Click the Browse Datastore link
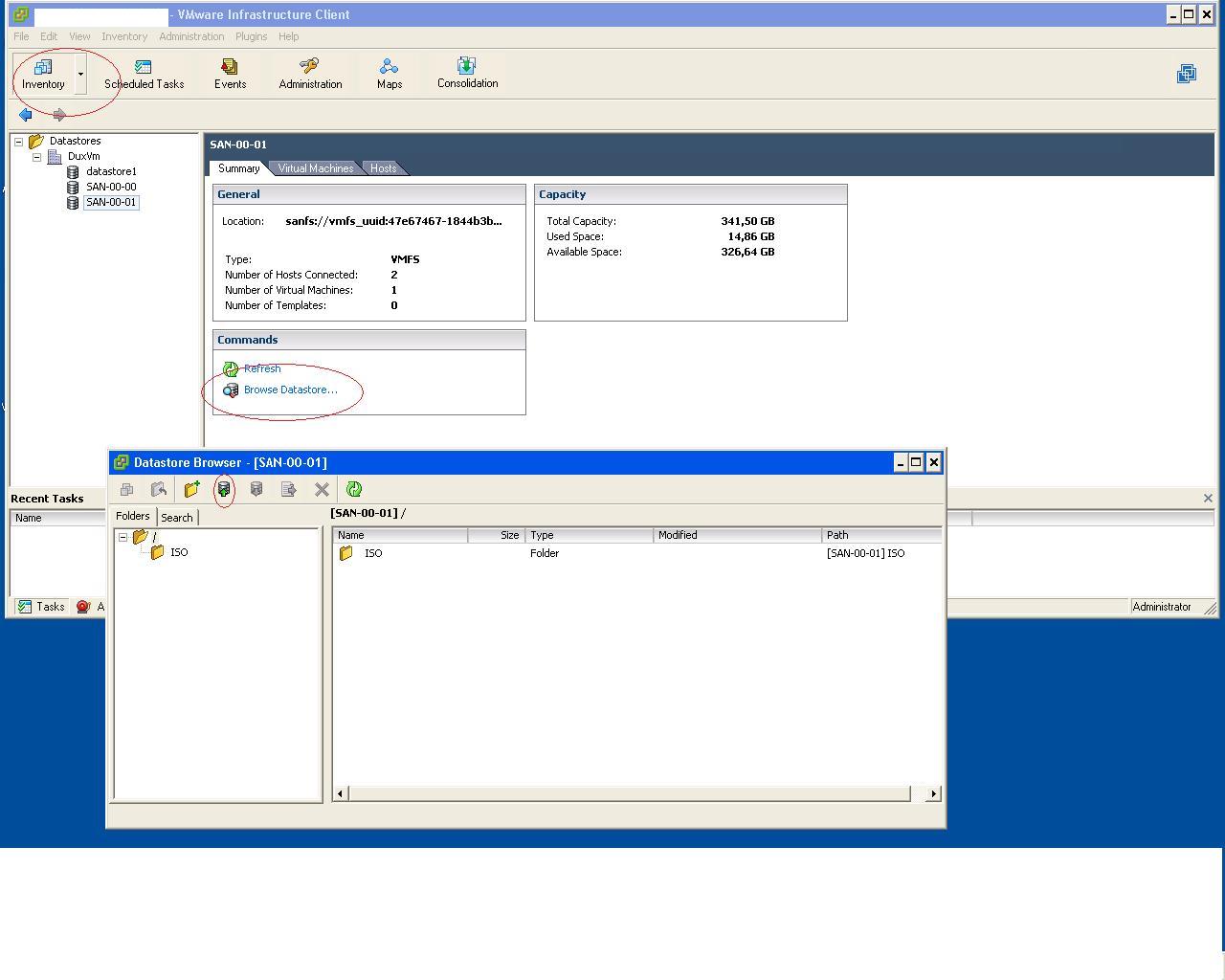1225x980 pixels. (x=290, y=390)
